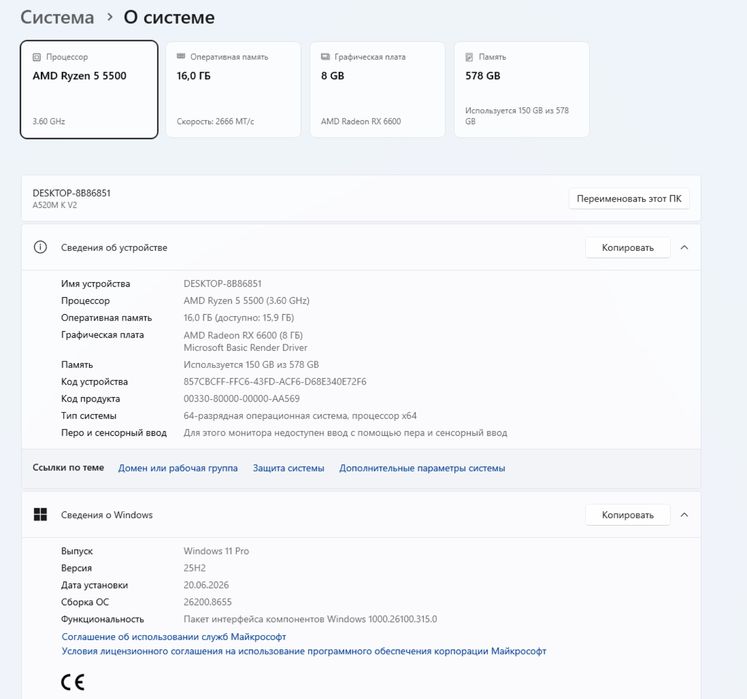Image resolution: width=747 pixels, height=699 pixels.
Task: Click the Функциональность label
Action: pyautogui.click(x=102, y=619)
